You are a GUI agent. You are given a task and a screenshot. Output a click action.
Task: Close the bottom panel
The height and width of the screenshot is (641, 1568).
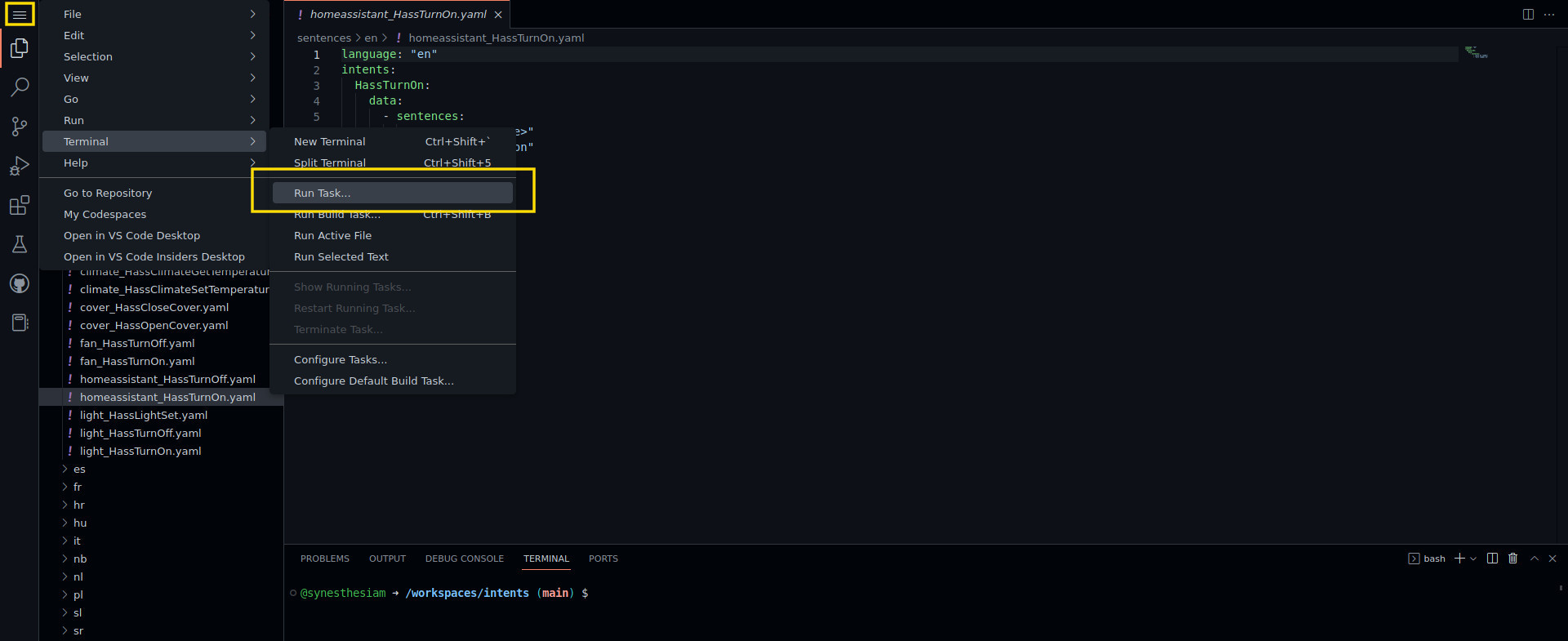1552,559
